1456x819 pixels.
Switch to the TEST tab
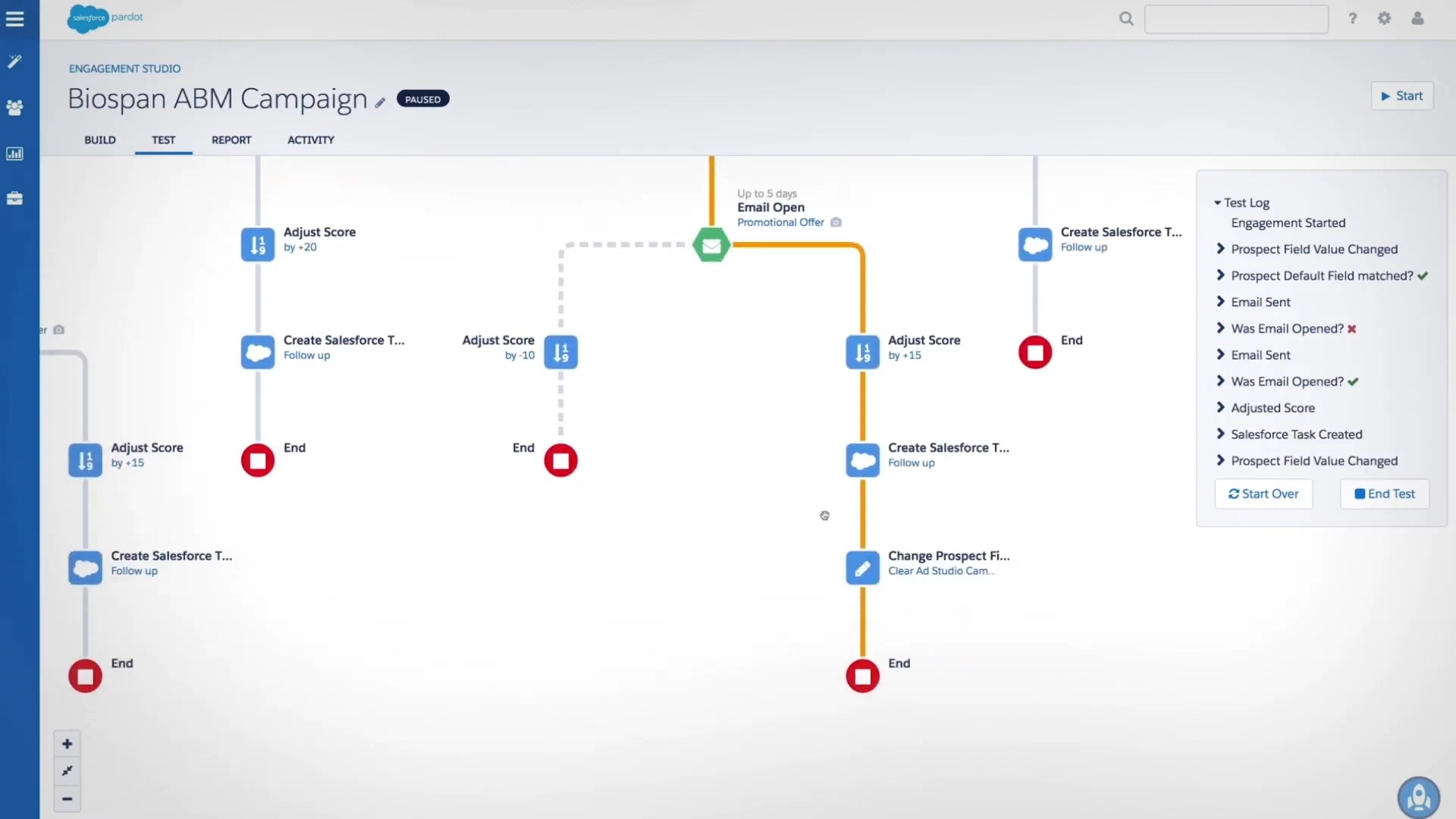pos(163,140)
